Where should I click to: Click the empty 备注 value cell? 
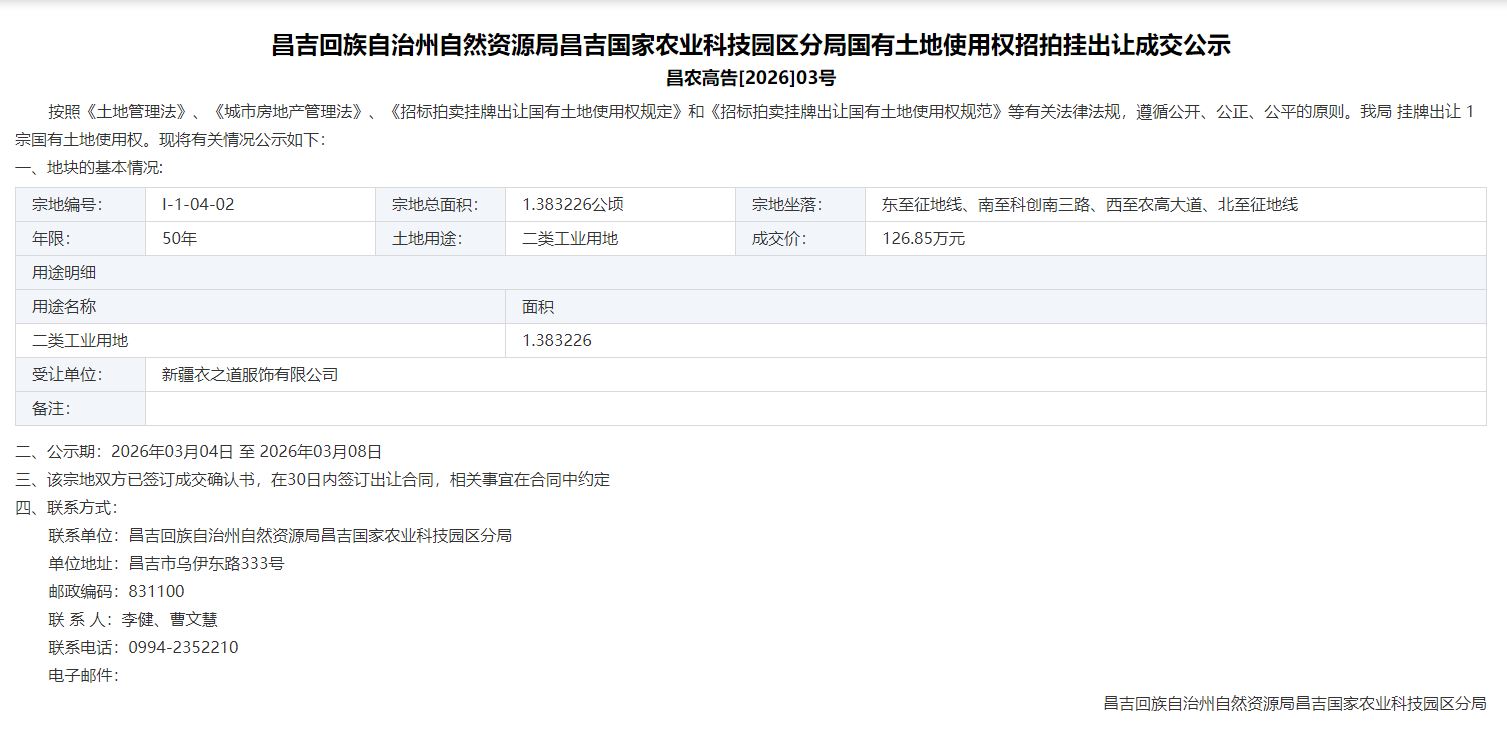(815, 409)
